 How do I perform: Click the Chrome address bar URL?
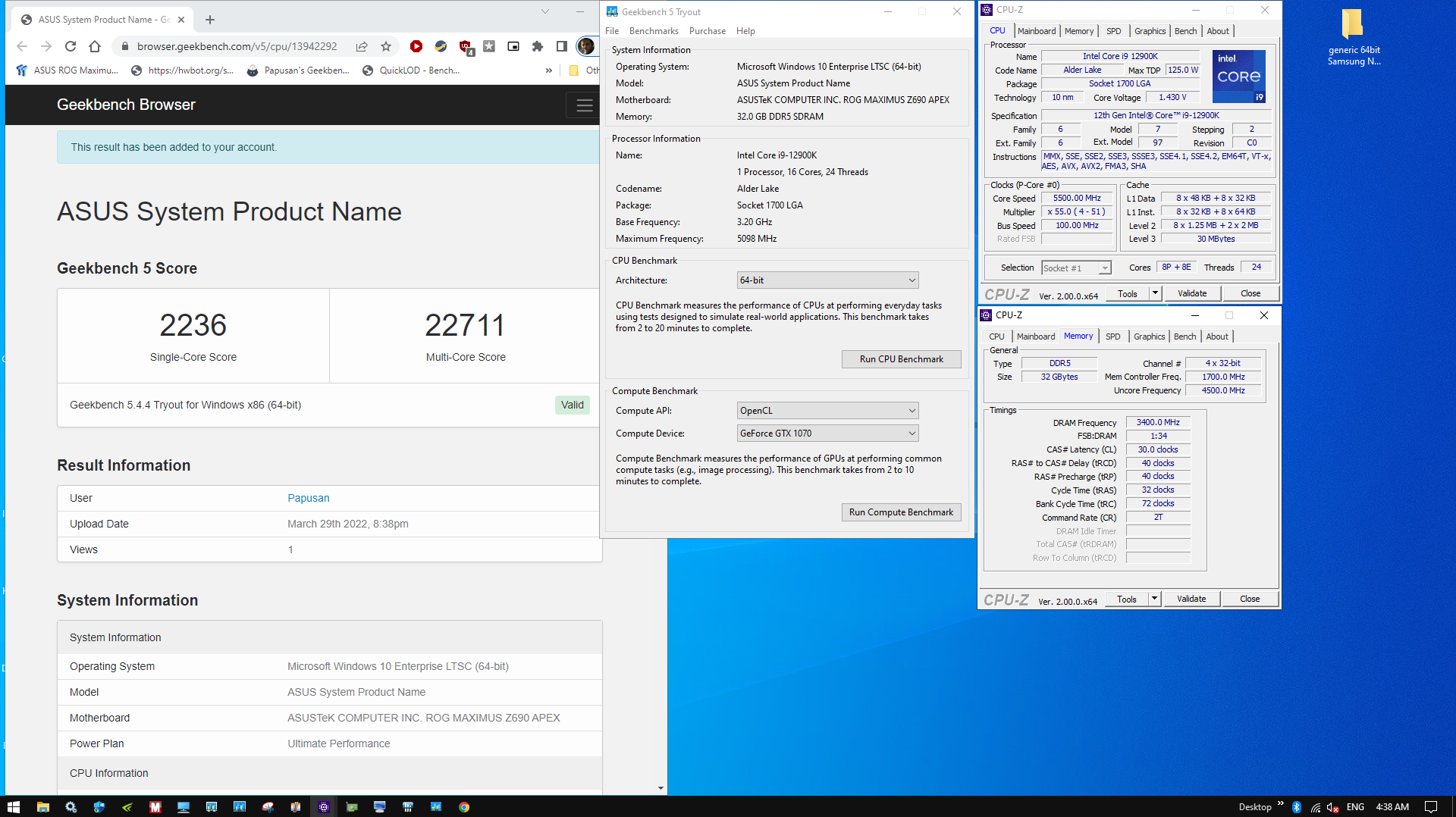click(x=237, y=46)
